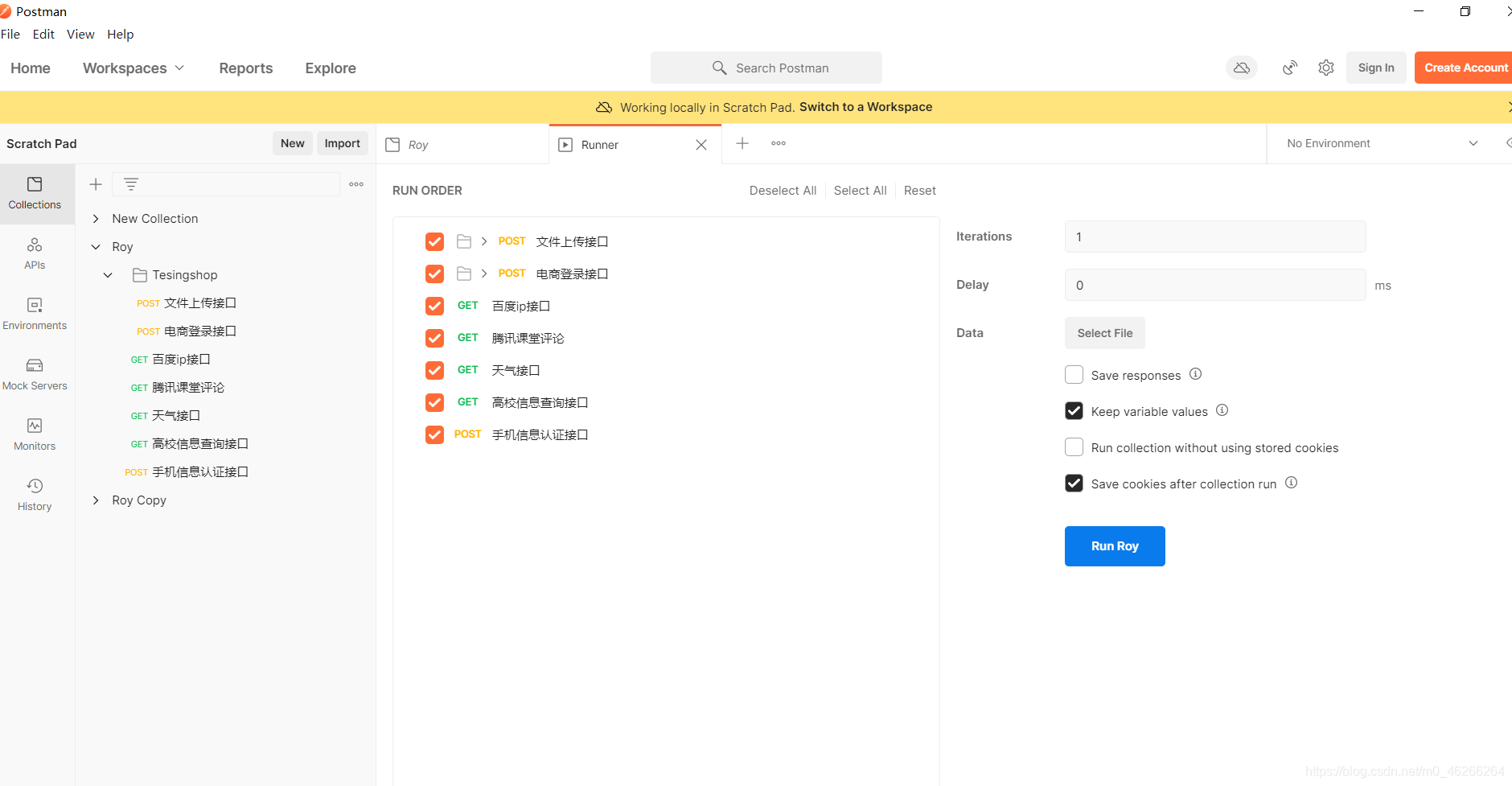Open the Collections sidebar panel

point(35,193)
